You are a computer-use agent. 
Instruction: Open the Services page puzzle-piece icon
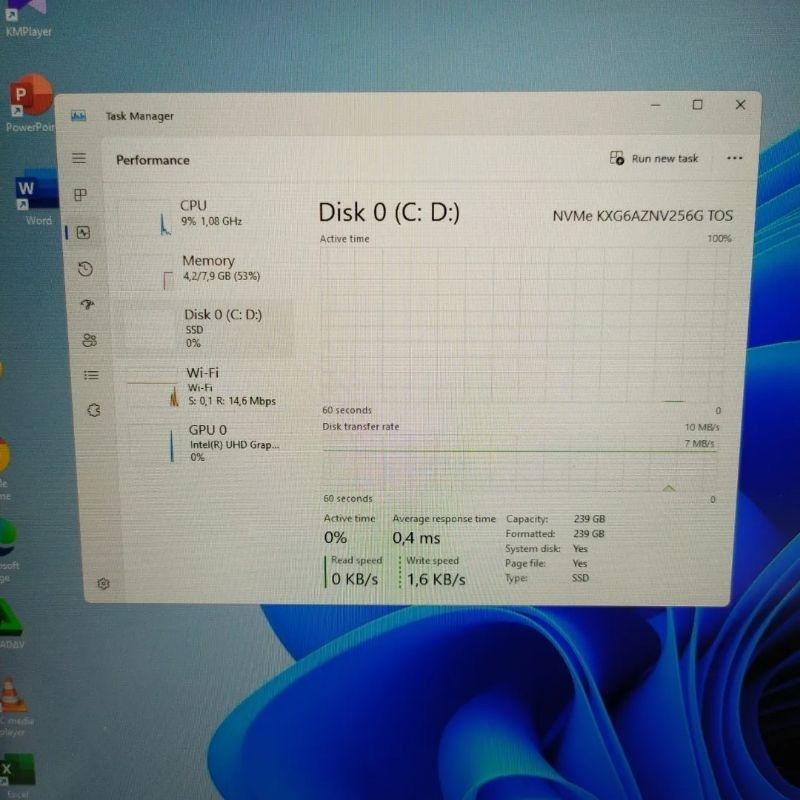point(94,410)
